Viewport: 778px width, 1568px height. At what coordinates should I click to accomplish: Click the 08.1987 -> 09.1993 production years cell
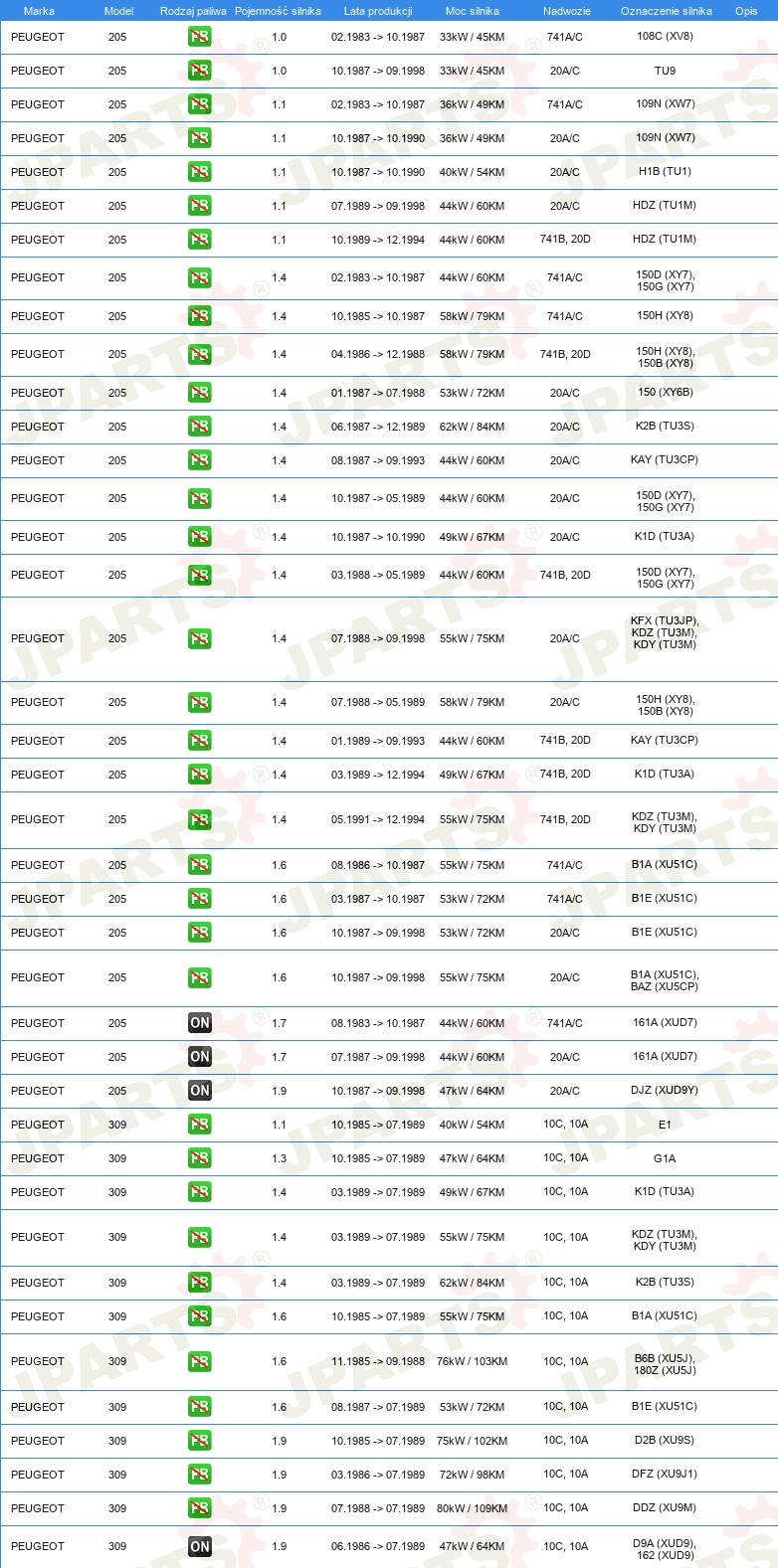click(x=378, y=460)
